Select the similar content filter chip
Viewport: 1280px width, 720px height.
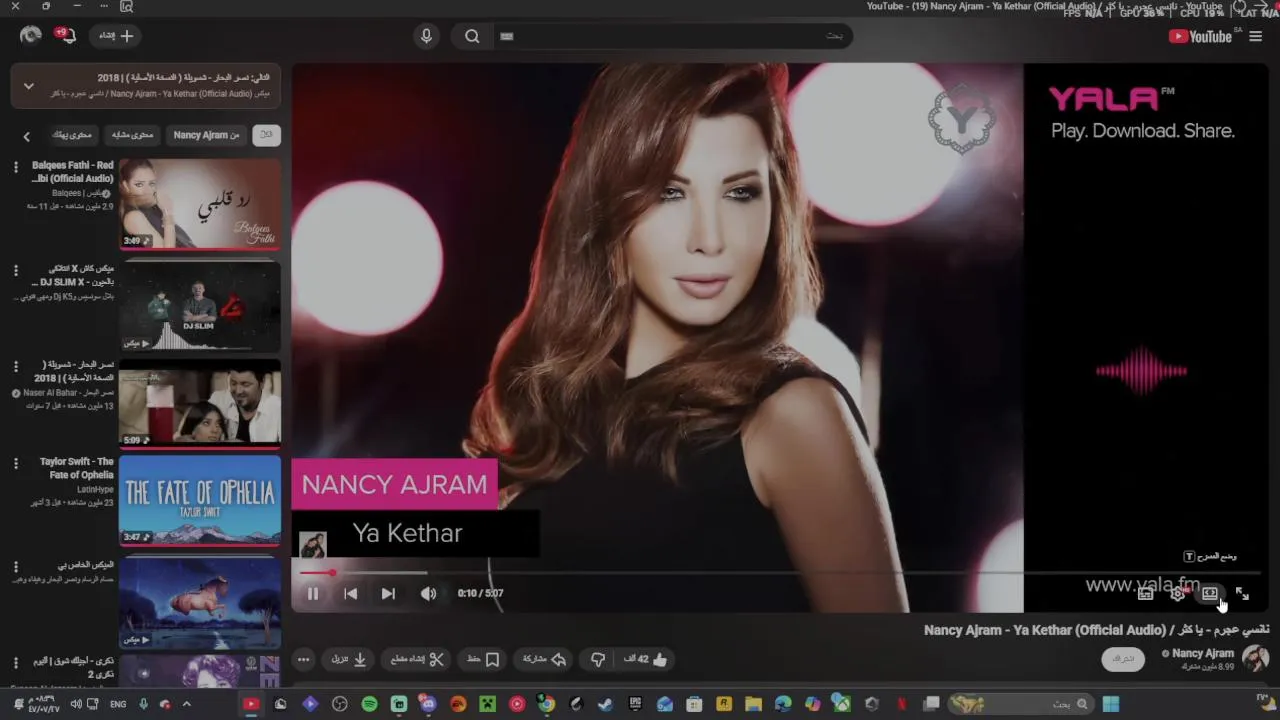[132, 135]
